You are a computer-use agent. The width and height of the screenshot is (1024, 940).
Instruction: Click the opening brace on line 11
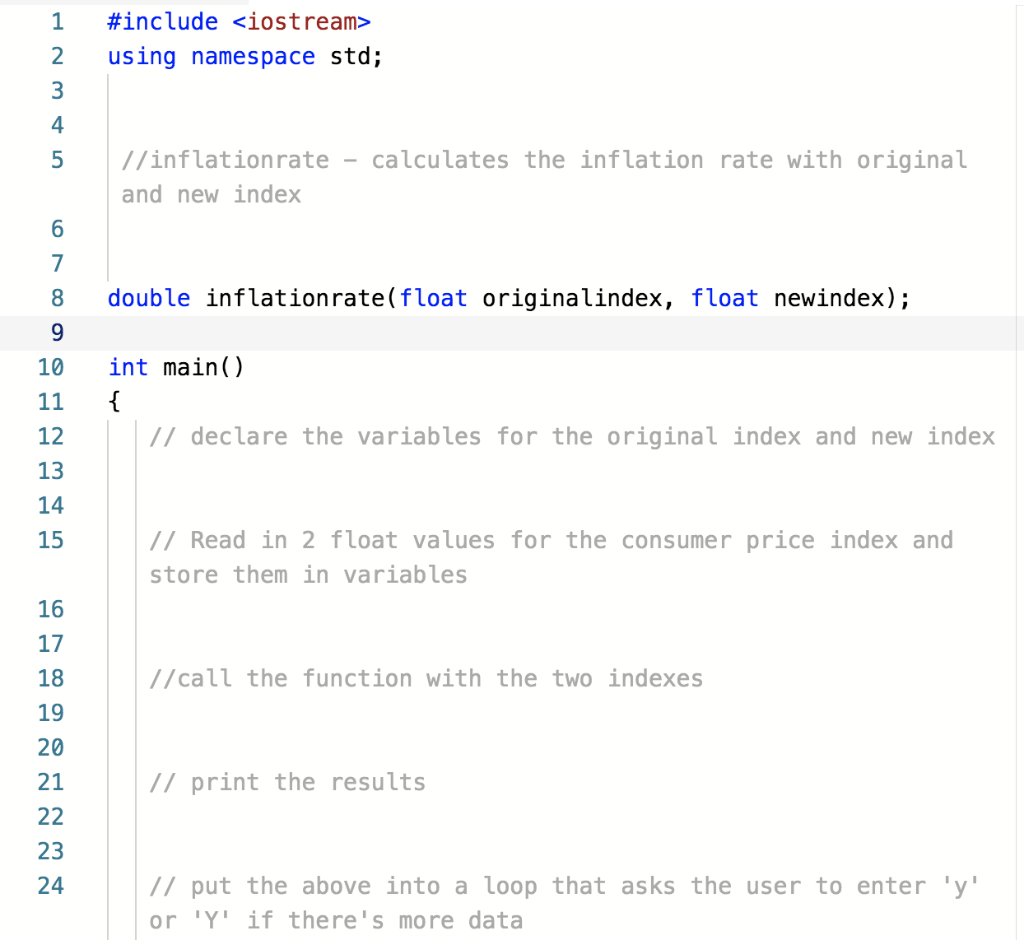tap(113, 401)
